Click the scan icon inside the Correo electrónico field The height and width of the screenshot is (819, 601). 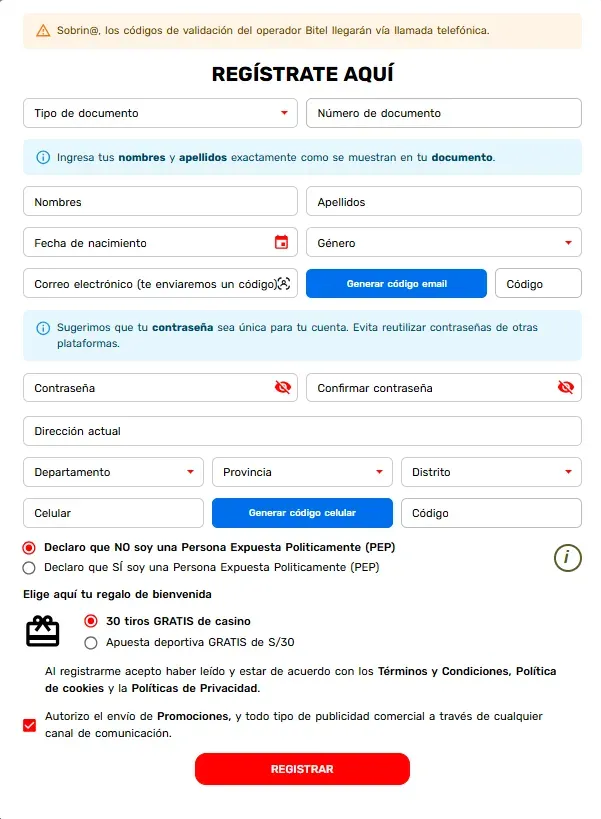point(282,284)
